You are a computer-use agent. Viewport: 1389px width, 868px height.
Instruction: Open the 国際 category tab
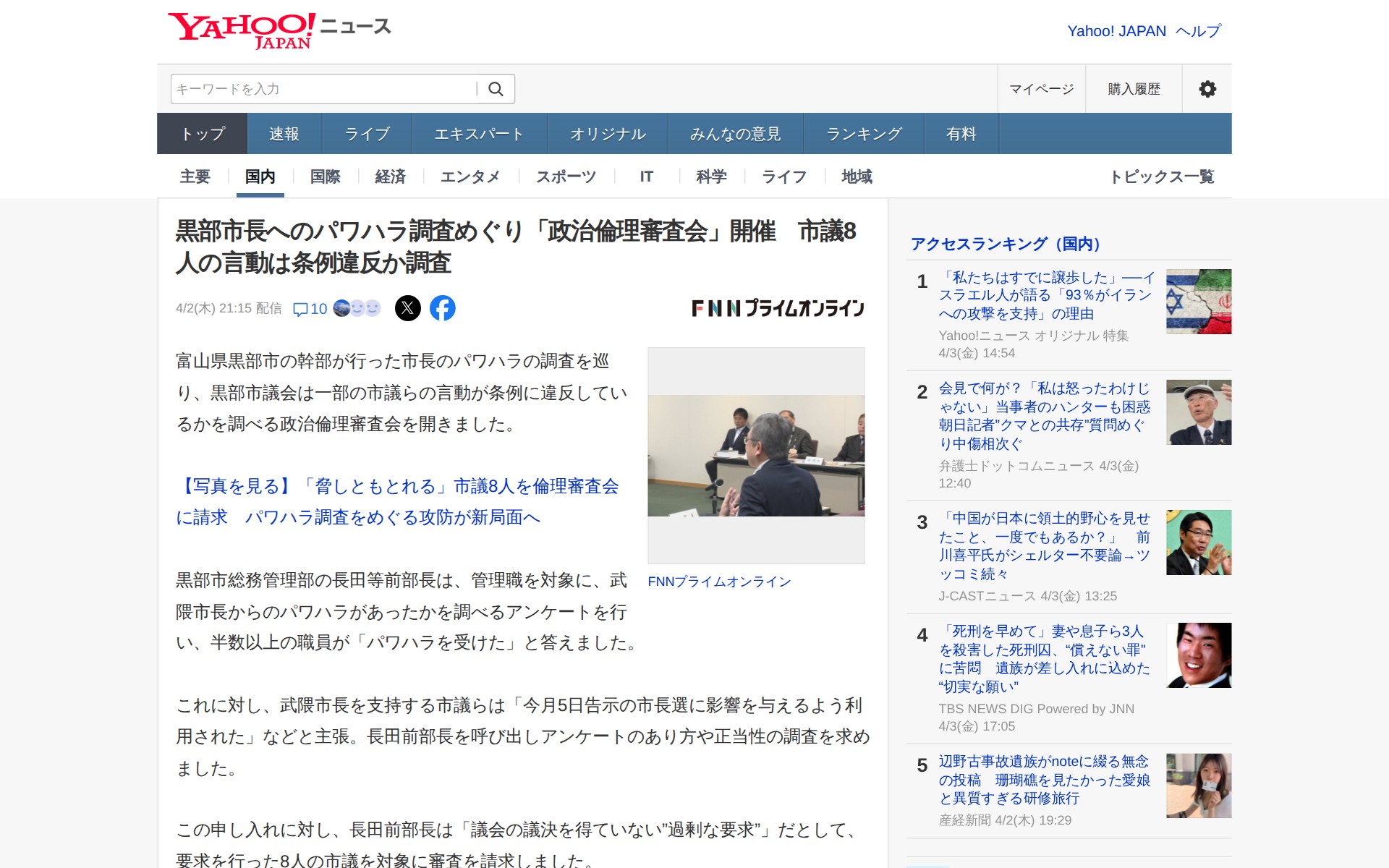tap(325, 176)
